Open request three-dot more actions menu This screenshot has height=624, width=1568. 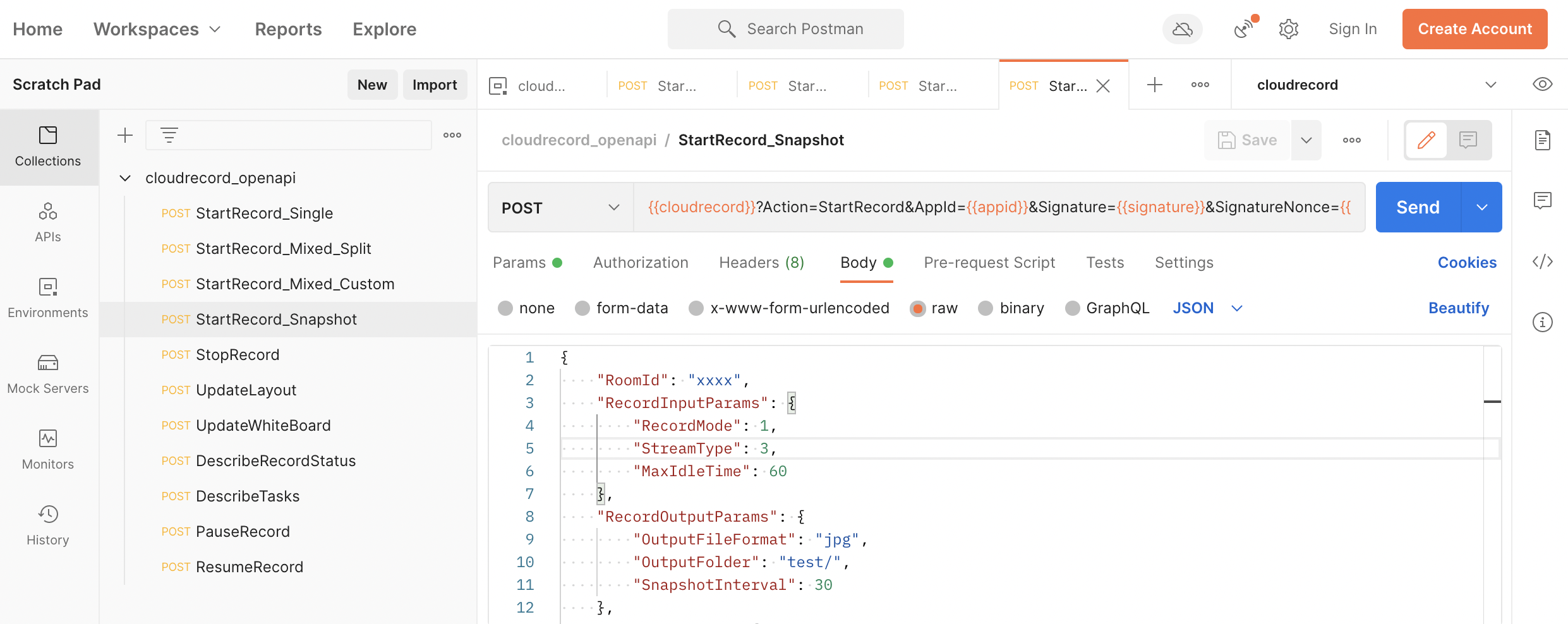point(1351,140)
